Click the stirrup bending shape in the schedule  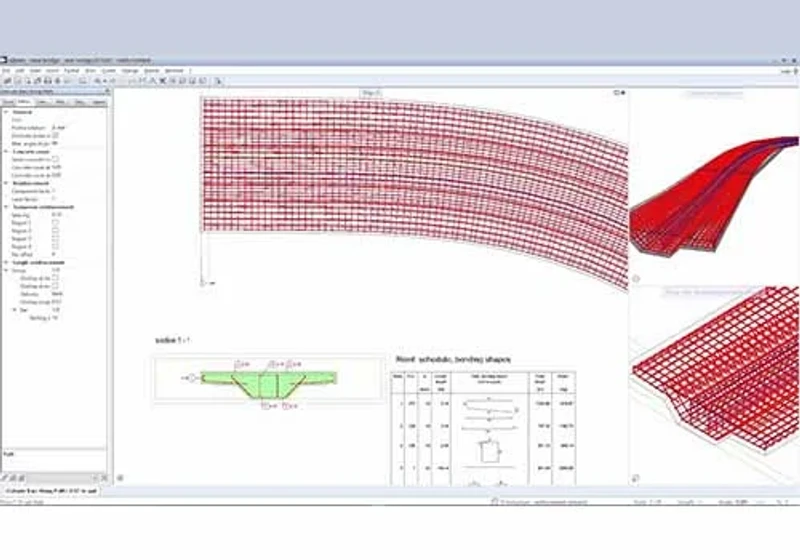click(490, 450)
